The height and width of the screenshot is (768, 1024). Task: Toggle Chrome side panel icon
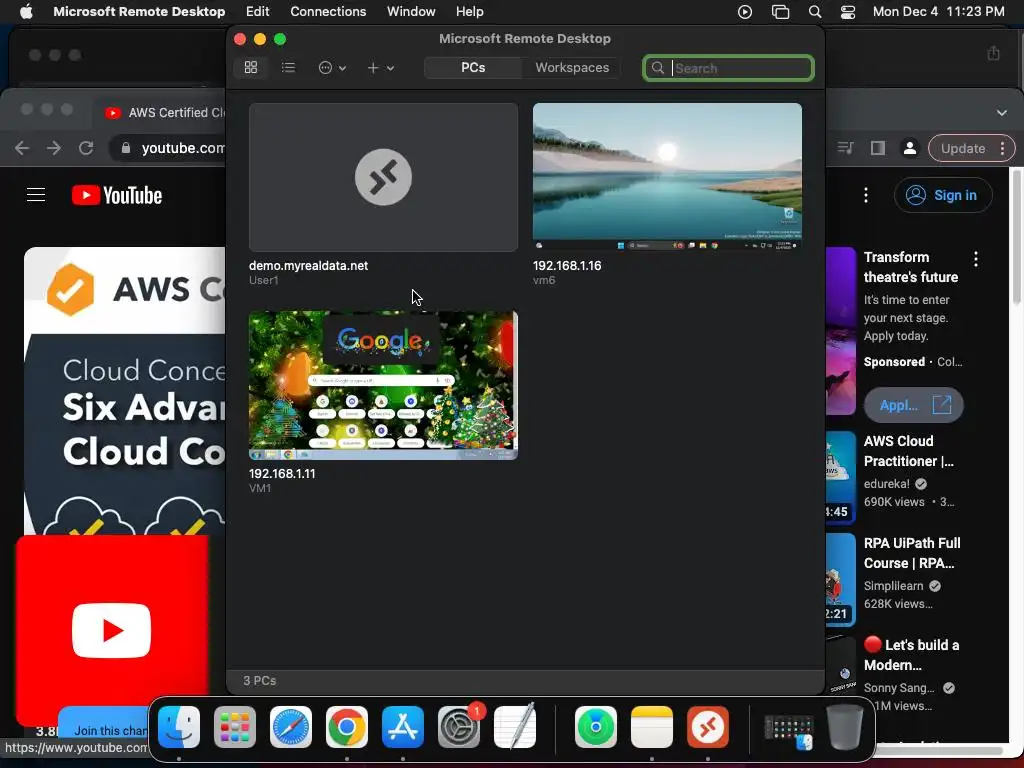click(878, 148)
